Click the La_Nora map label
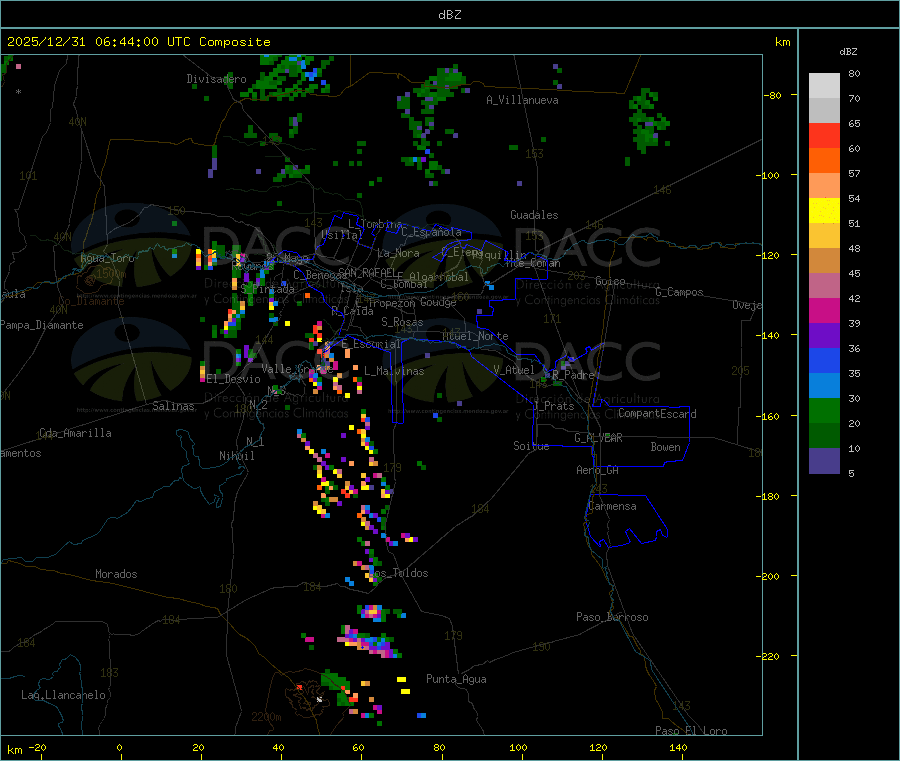900x761 pixels. 398,253
